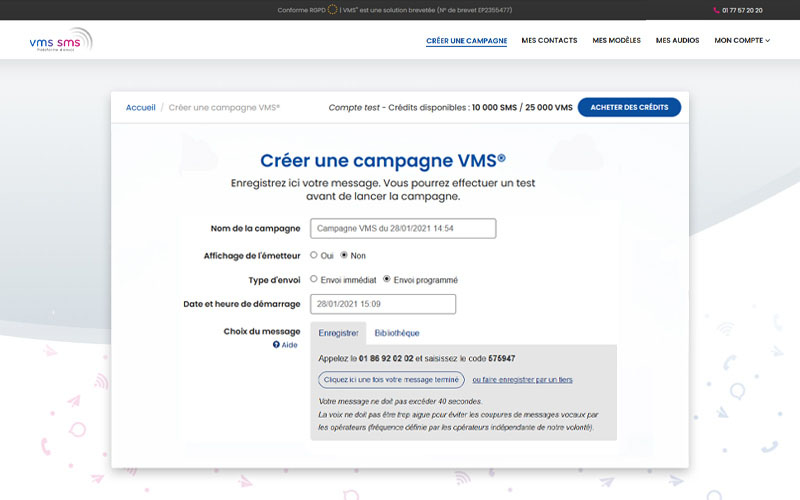Open Mes Contacts menu item

[549, 40]
